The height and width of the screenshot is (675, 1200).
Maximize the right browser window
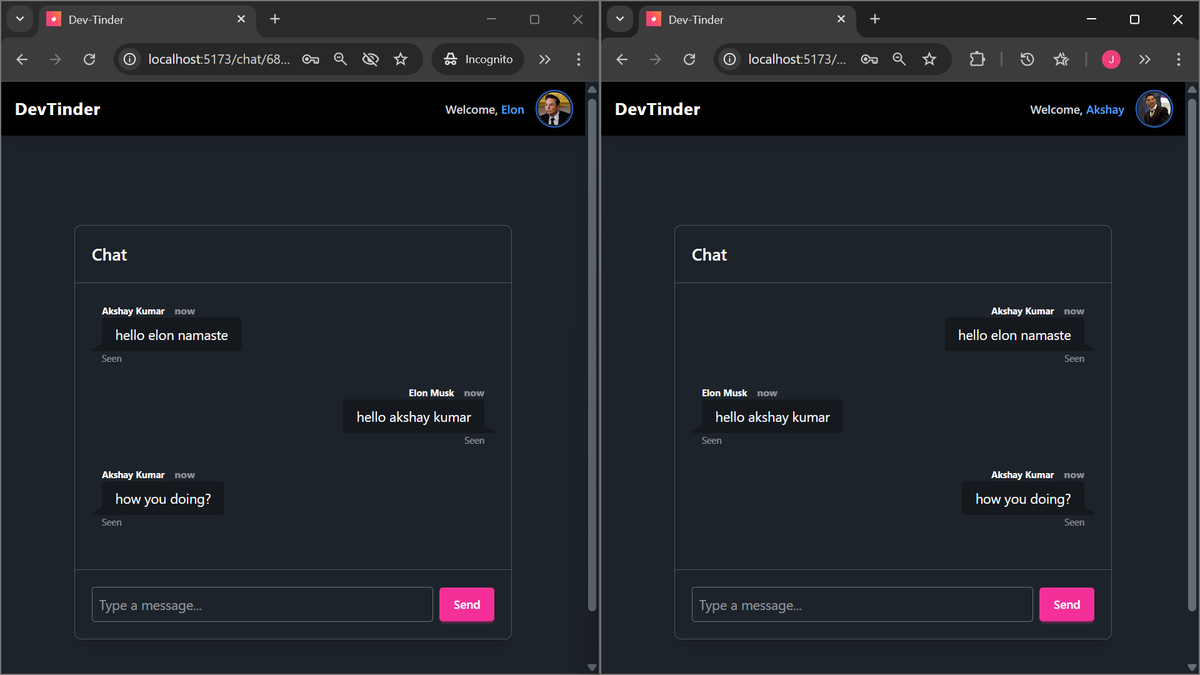point(1134,19)
